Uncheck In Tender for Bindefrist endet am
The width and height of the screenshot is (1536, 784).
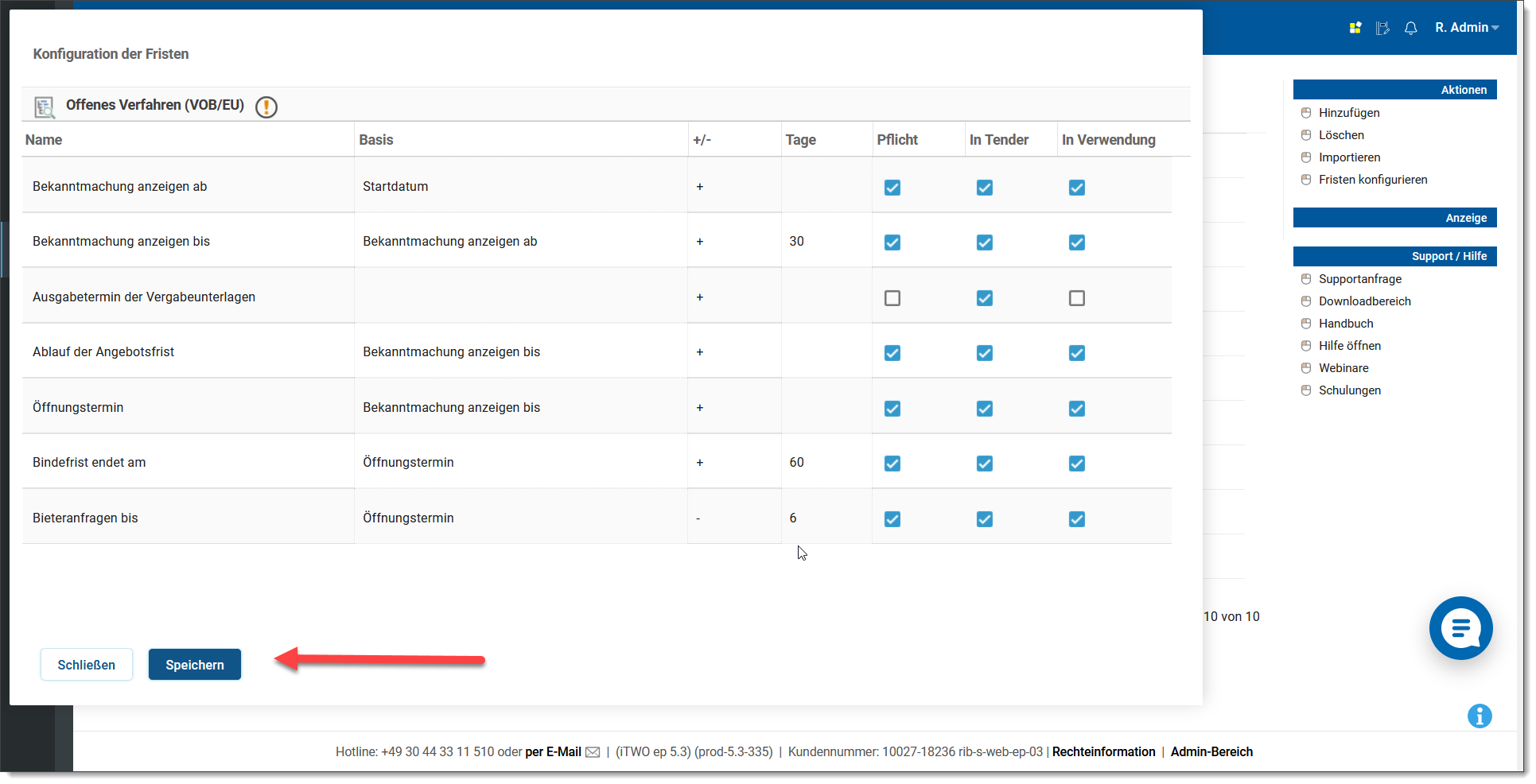[x=985, y=464]
